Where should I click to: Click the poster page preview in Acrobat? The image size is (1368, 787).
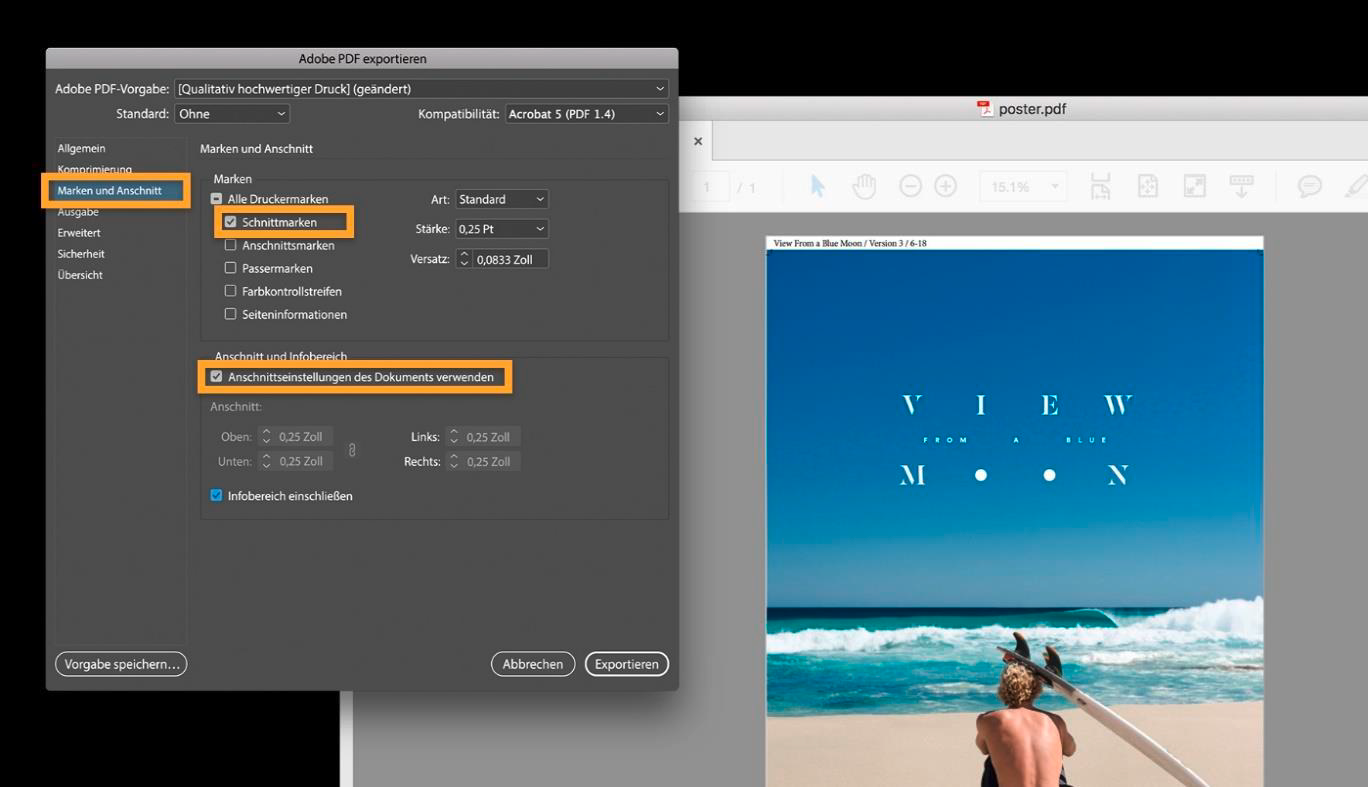click(1014, 511)
